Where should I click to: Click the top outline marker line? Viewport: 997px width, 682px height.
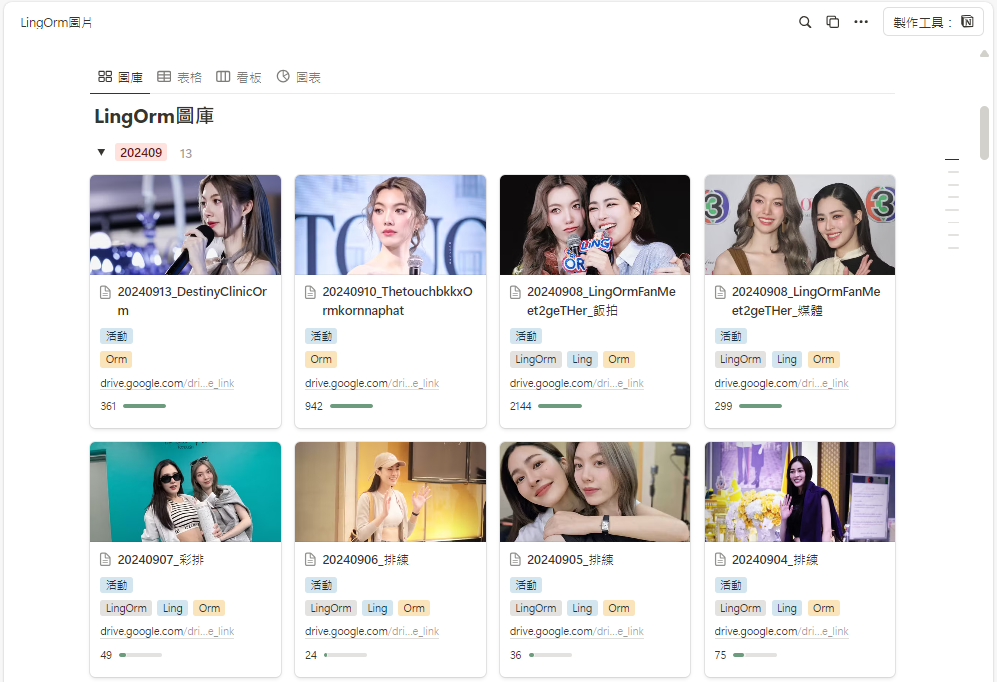pyautogui.click(x=952, y=159)
